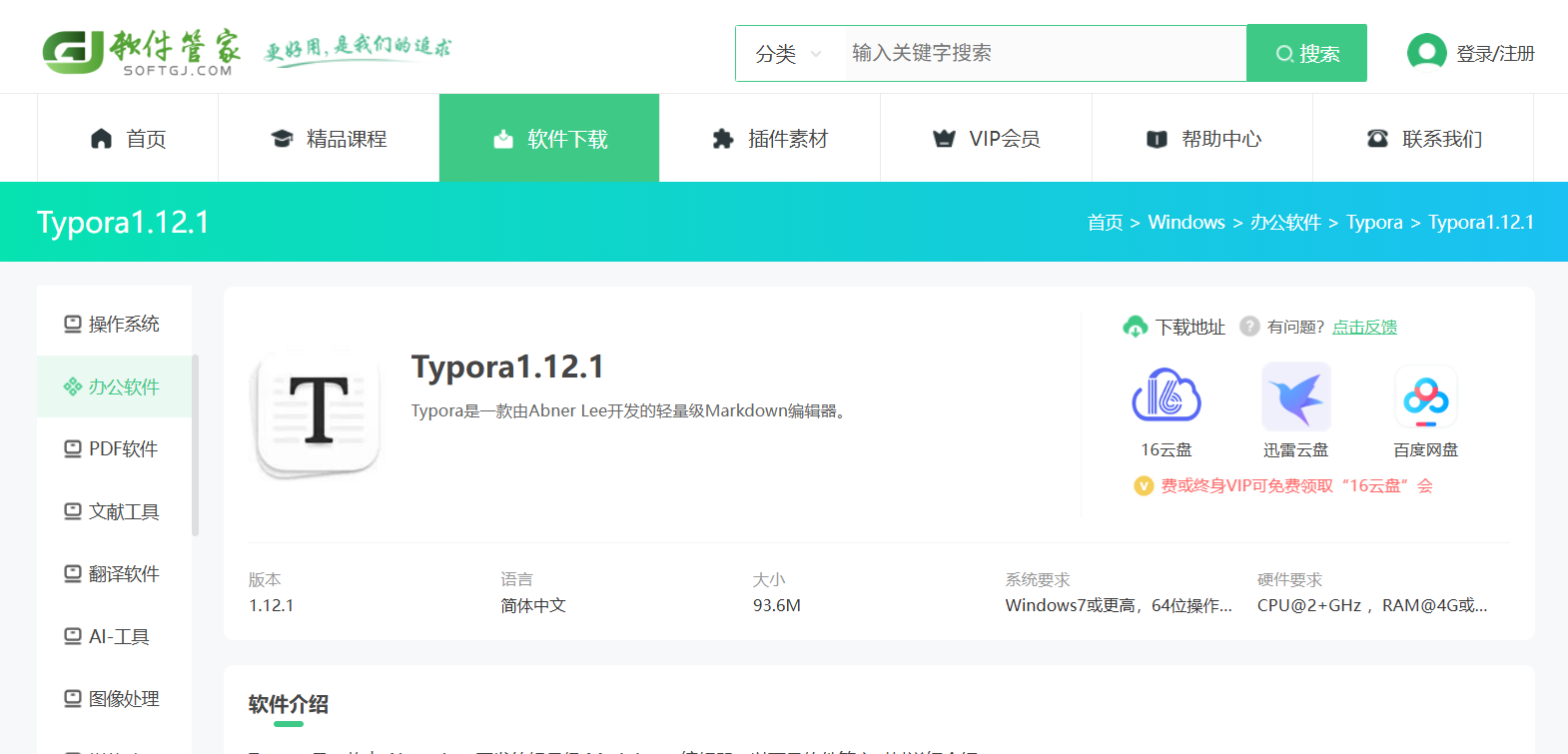Viewport: 1568px width, 754px height.
Task: Open the 分类 category dropdown
Action: coord(789,54)
